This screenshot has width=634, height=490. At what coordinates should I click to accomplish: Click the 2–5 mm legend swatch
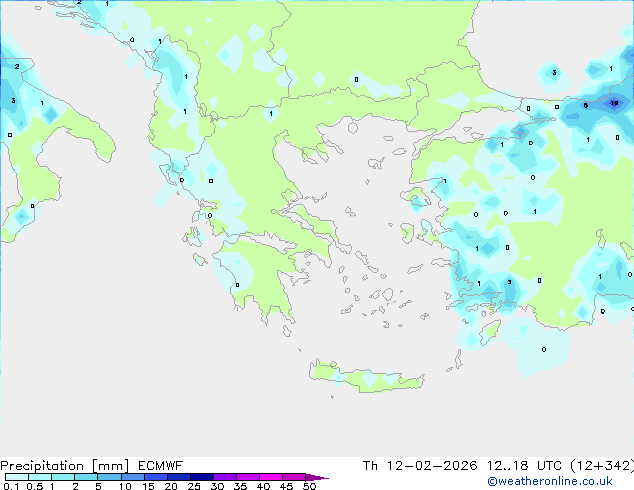pos(86,477)
